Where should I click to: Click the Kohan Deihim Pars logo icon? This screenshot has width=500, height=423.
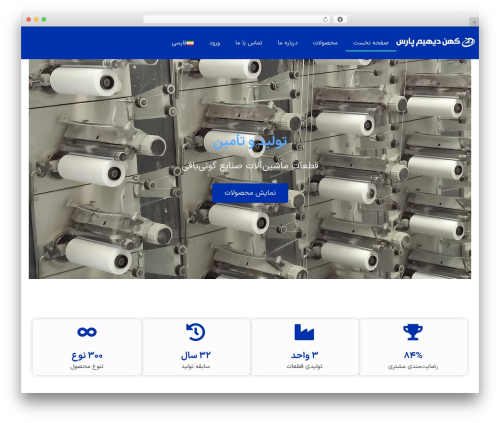(x=468, y=42)
